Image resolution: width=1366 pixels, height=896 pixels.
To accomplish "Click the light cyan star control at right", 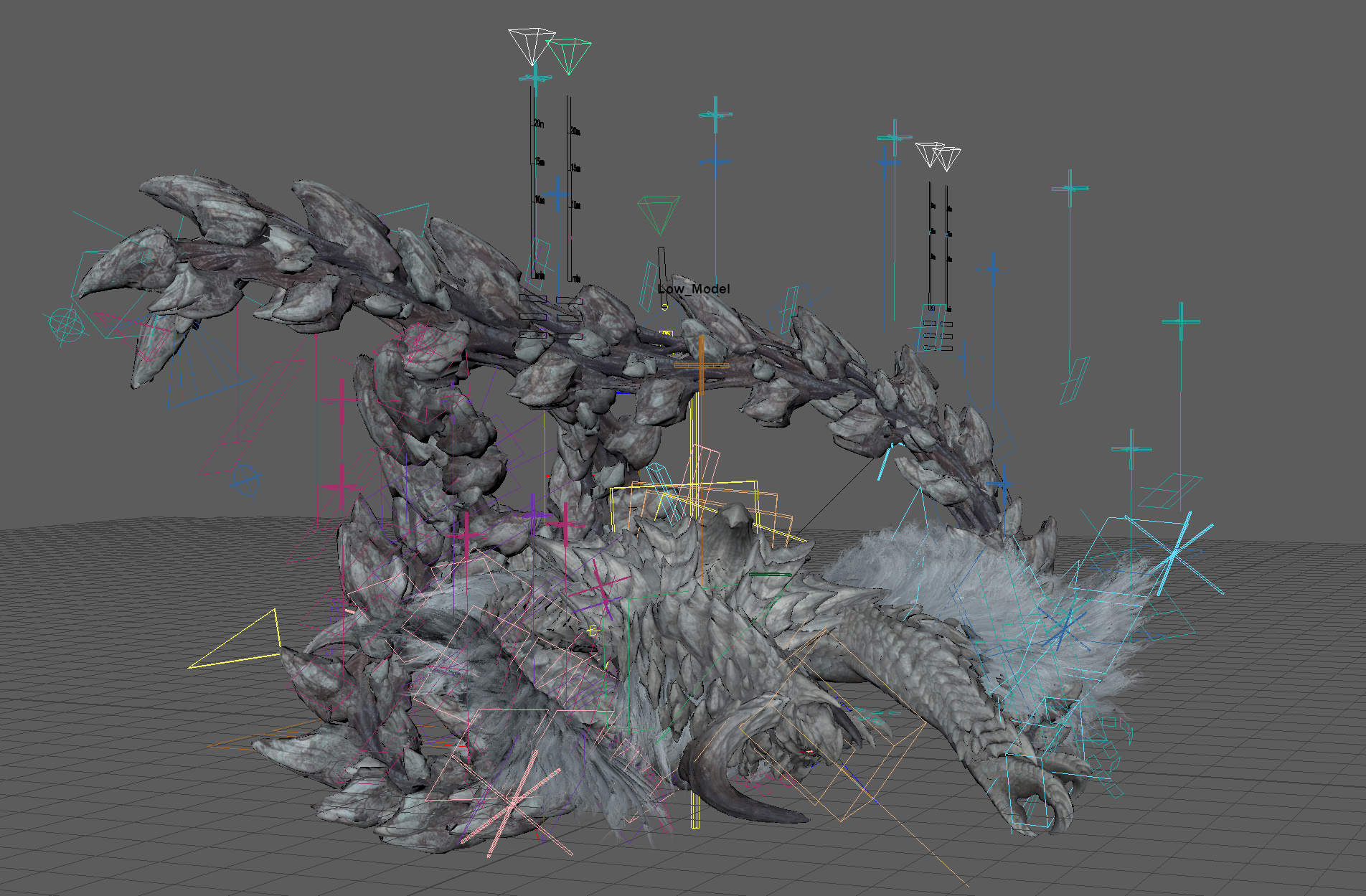I will click(1174, 553).
